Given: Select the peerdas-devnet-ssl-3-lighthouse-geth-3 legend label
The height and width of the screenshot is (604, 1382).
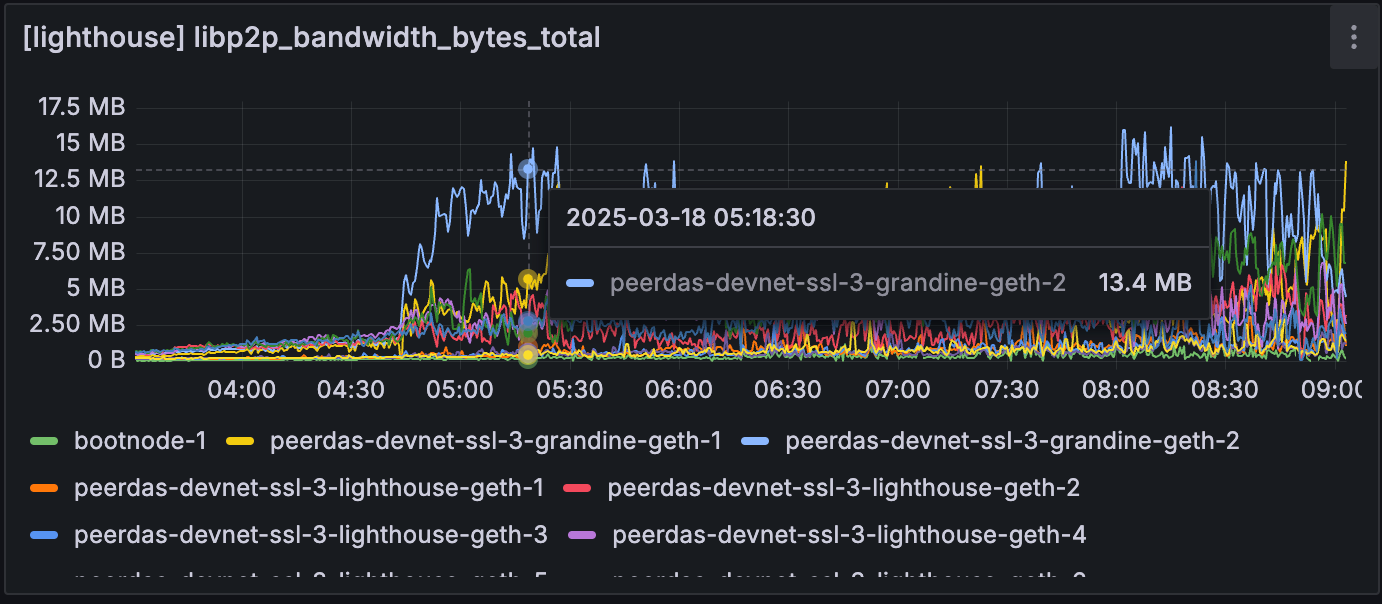Looking at the screenshot, I should pyautogui.click(x=311, y=536).
